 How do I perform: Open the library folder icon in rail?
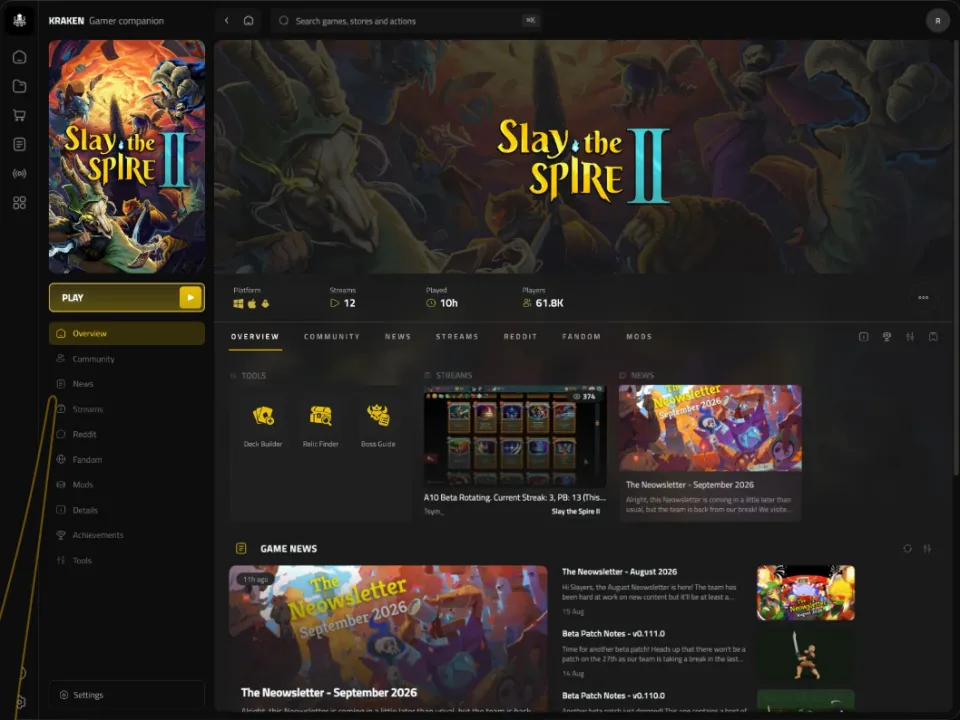pyautogui.click(x=20, y=86)
